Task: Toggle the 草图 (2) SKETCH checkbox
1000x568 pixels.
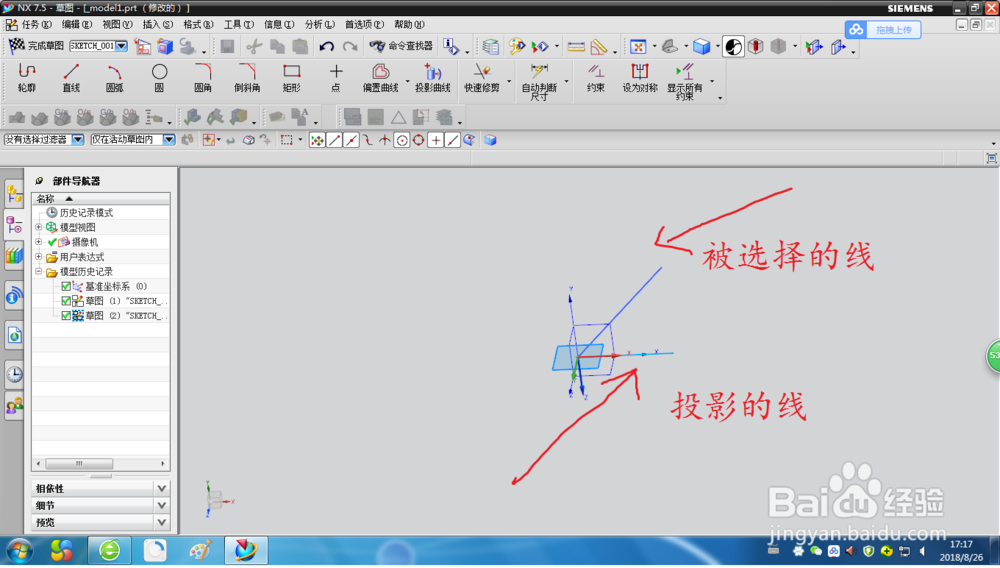Action: click(66, 316)
